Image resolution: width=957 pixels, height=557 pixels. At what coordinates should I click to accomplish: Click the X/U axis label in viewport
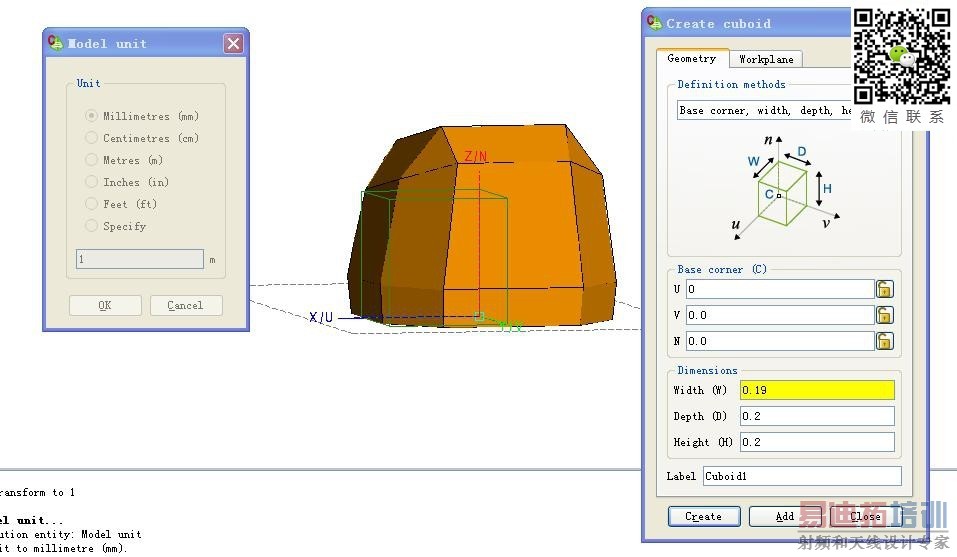[x=321, y=317]
